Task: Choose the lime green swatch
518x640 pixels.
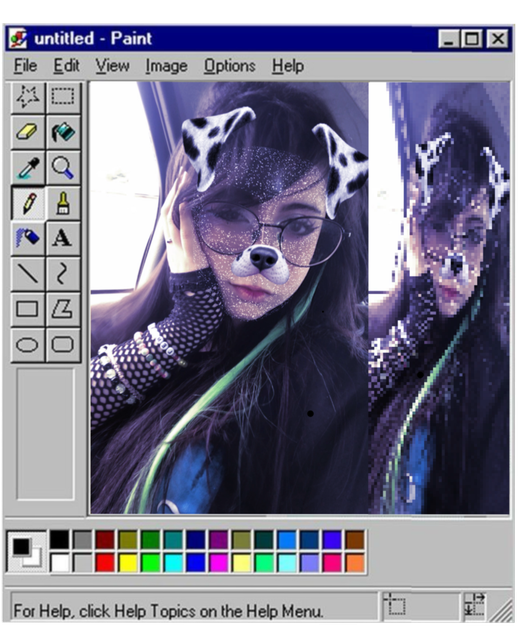Action: [x=151, y=562]
